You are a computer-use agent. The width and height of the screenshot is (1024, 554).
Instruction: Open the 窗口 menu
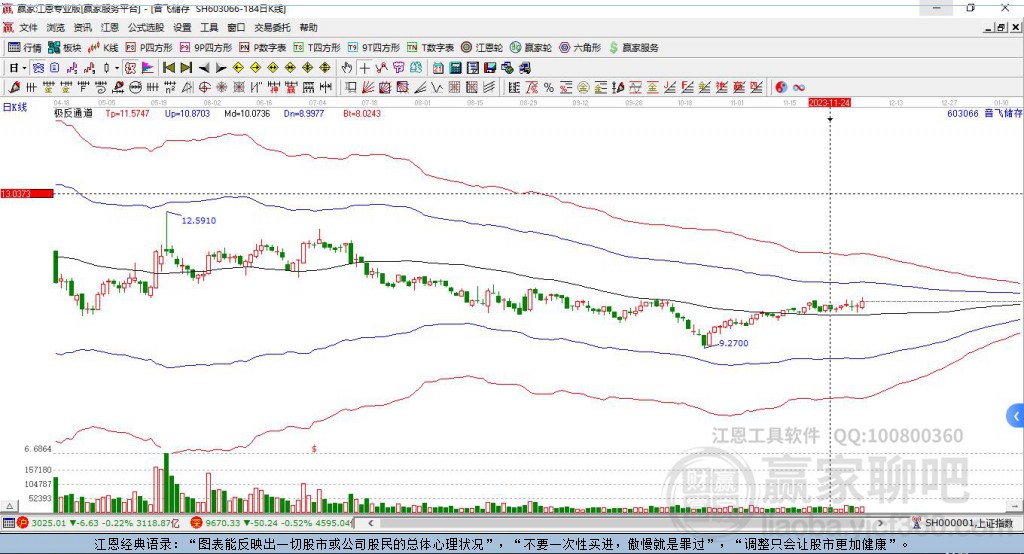click(x=236, y=27)
